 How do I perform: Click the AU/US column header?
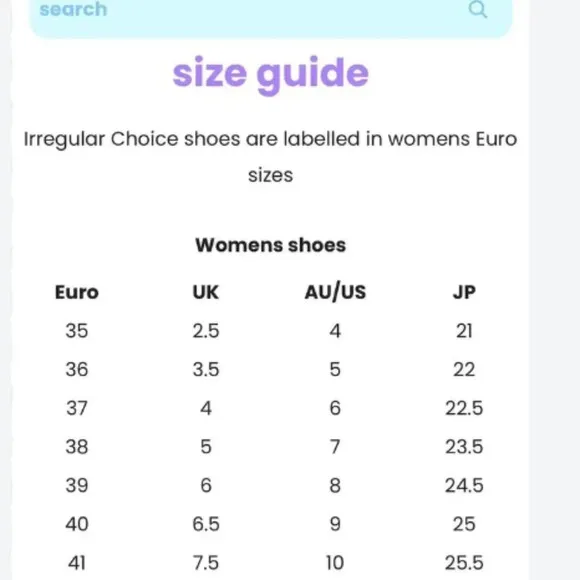click(x=335, y=292)
